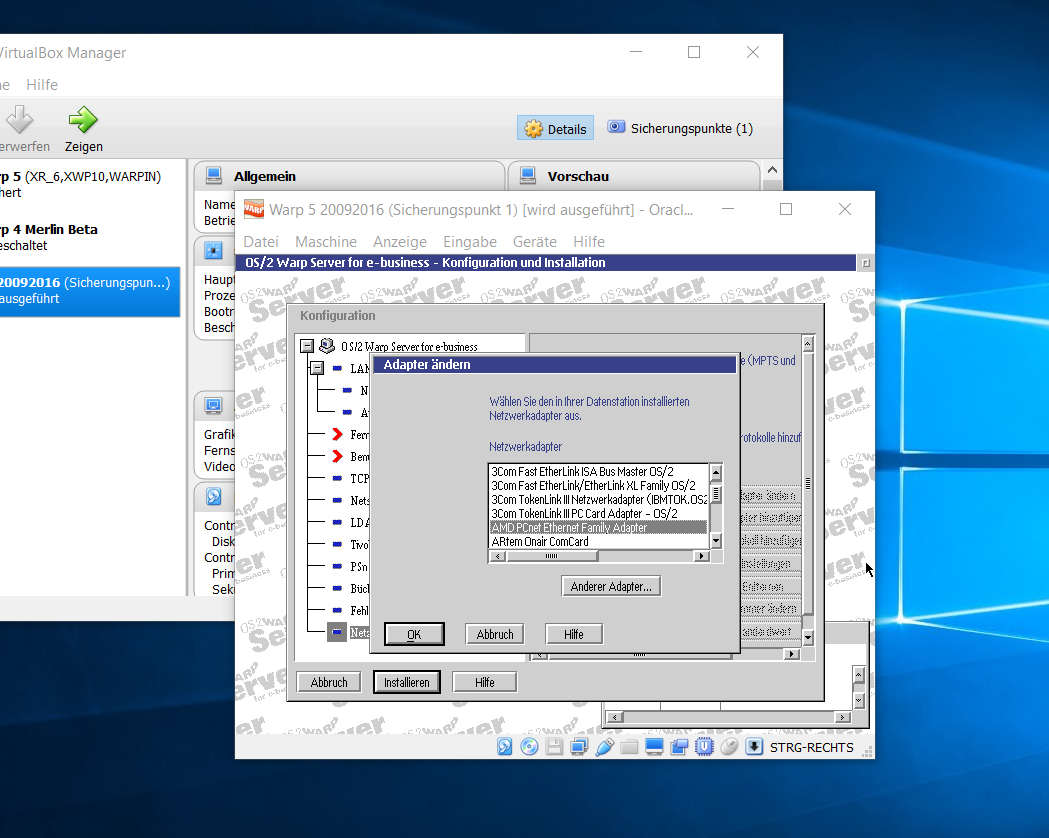Click Abbruch in the Adapter ändern dialog

[495, 634]
